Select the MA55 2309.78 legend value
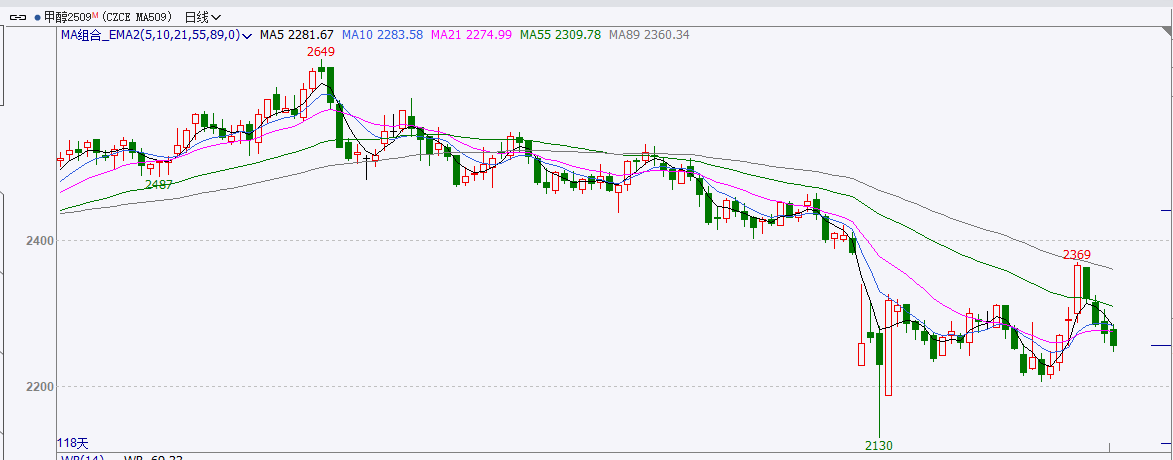 point(560,34)
